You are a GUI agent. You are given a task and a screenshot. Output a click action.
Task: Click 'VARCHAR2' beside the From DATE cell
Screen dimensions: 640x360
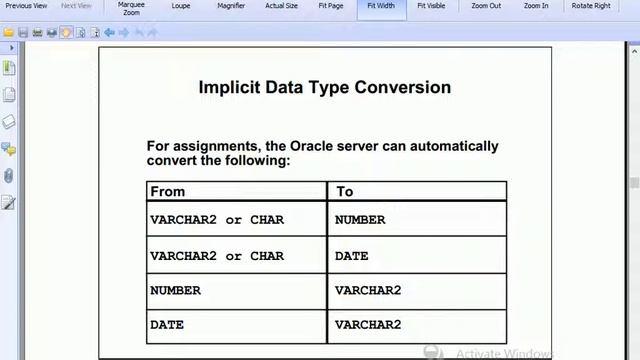pyautogui.click(x=368, y=325)
